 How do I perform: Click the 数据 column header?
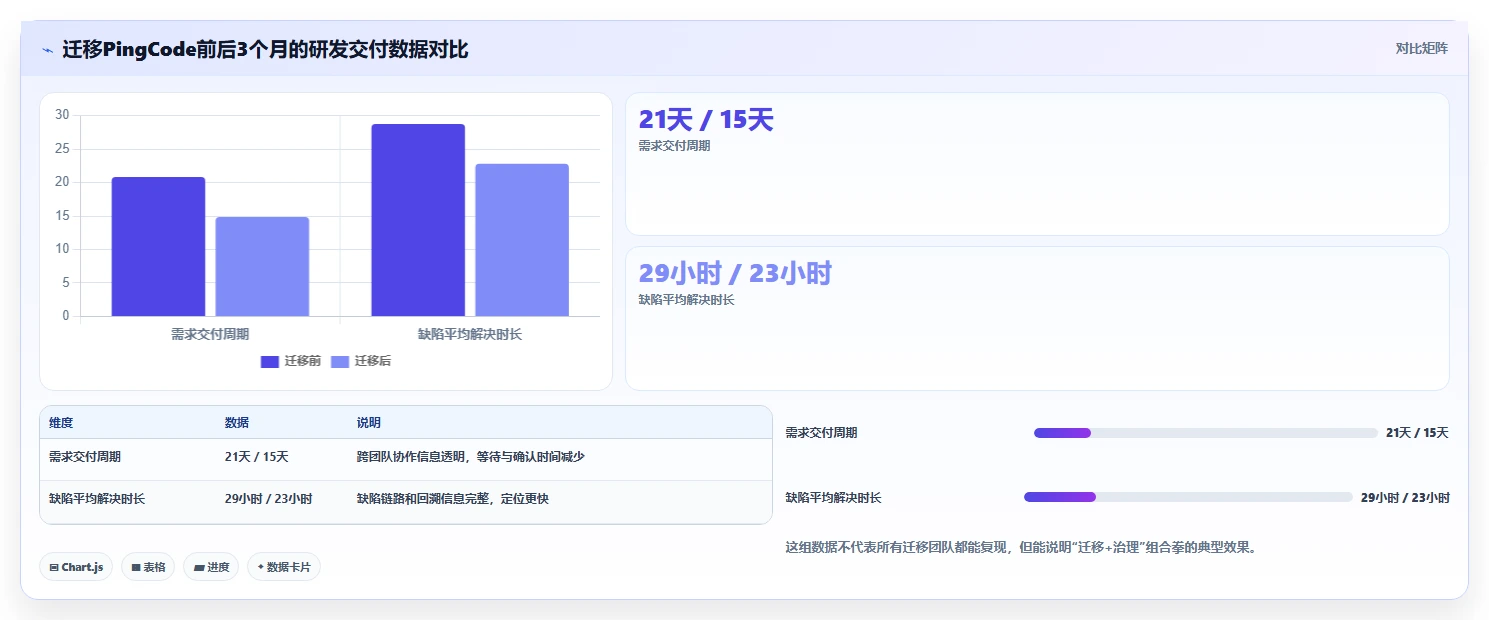tap(237, 423)
